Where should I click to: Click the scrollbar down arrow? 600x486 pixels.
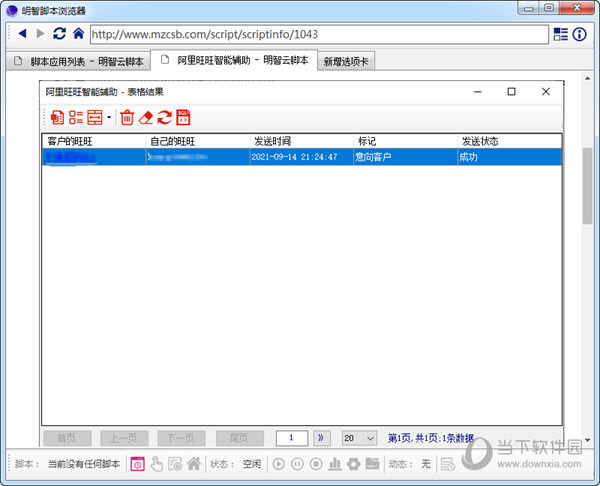click(x=587, y=440)
